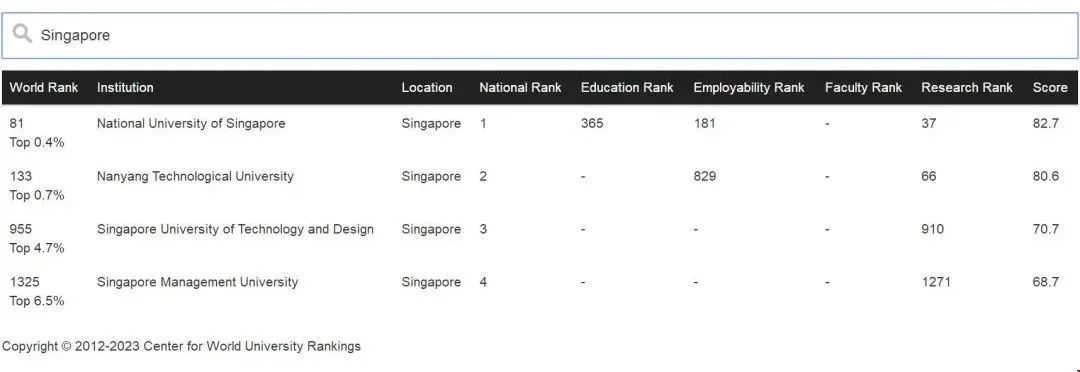
Task: Open Singapore Management University entry
Action: tap(197, 282)
